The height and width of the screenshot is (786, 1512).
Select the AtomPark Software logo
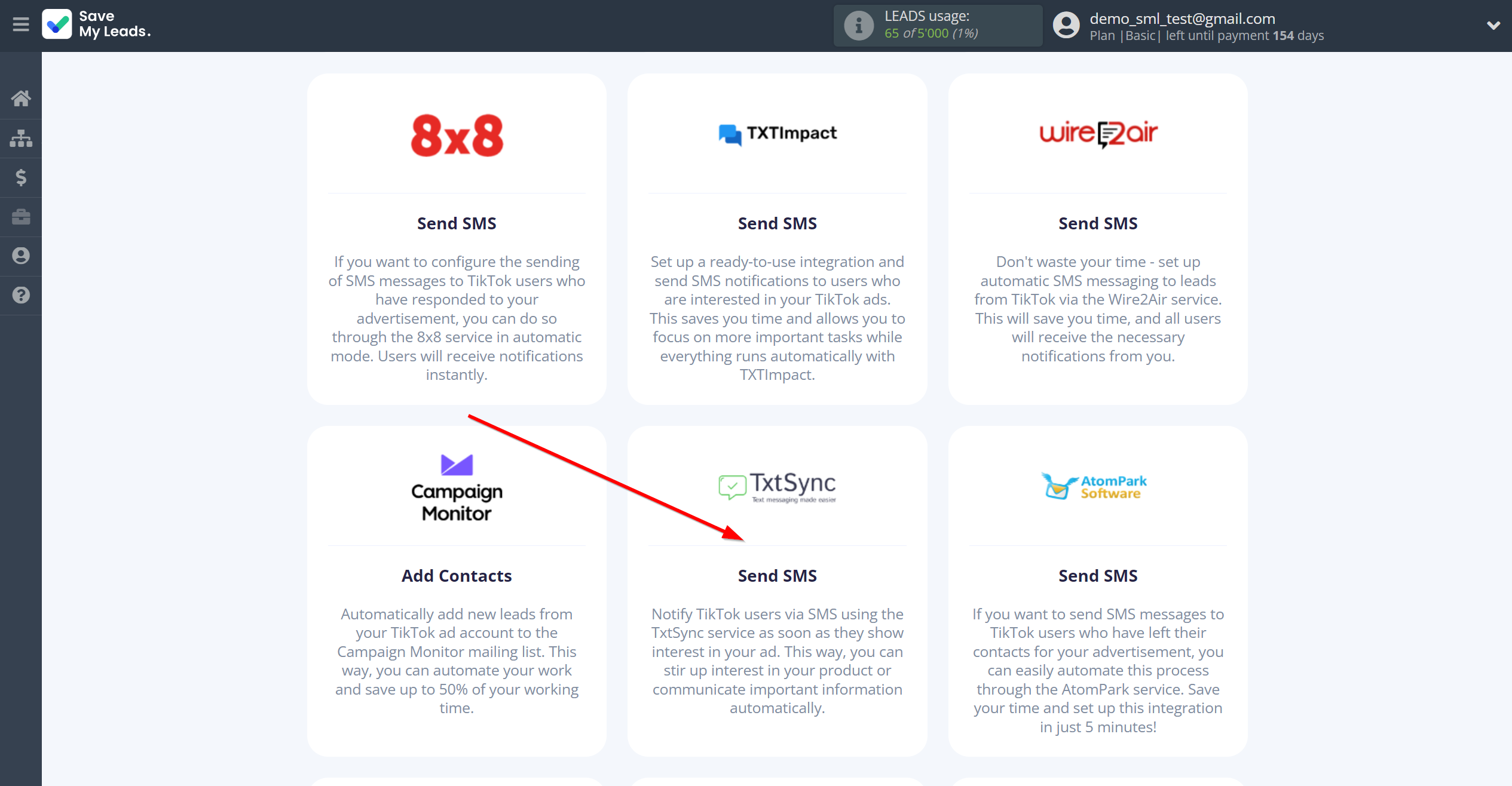point(1094,486)
